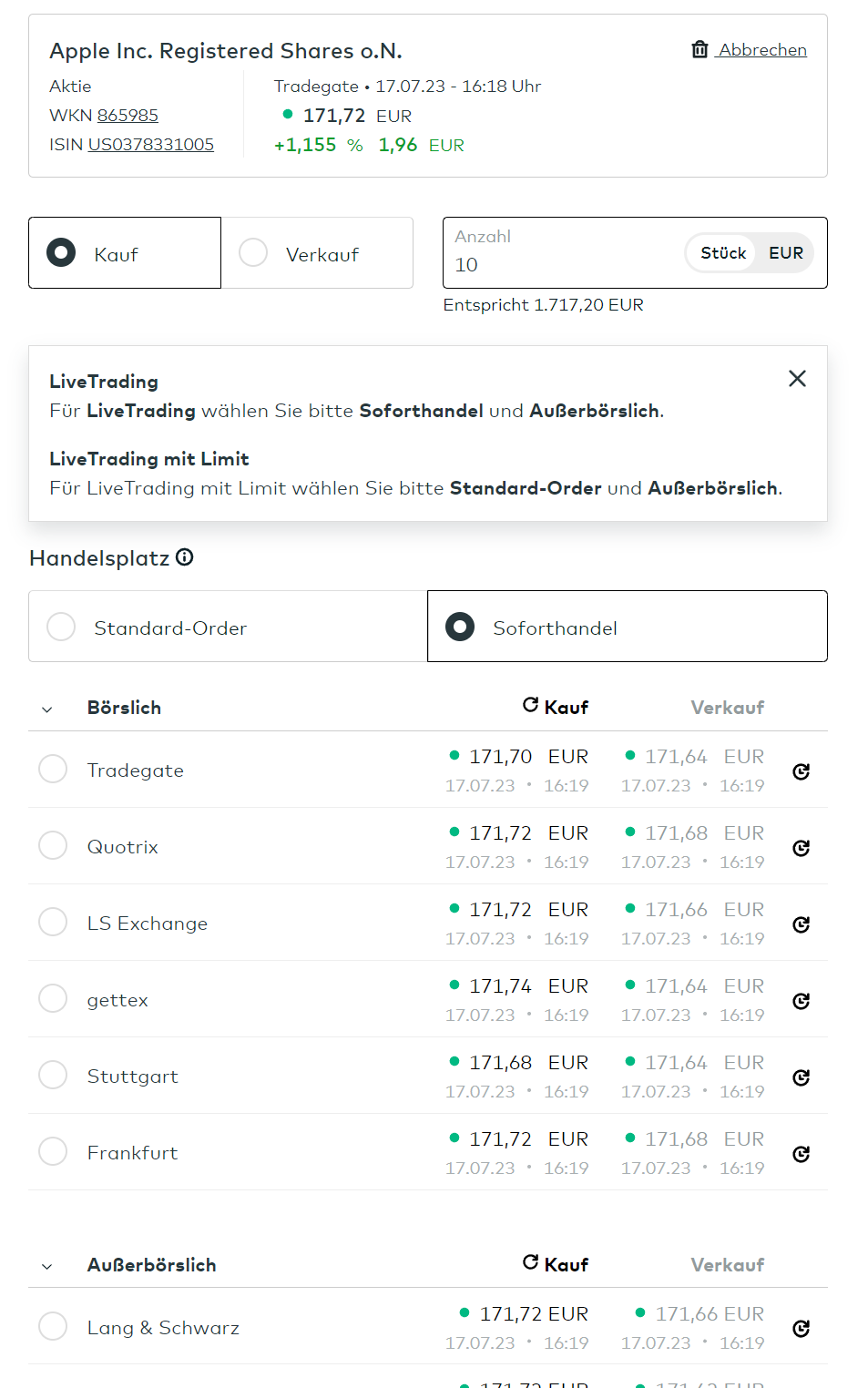
Task: Open the ISIN US0378331005 link
Action: (151, 145)
